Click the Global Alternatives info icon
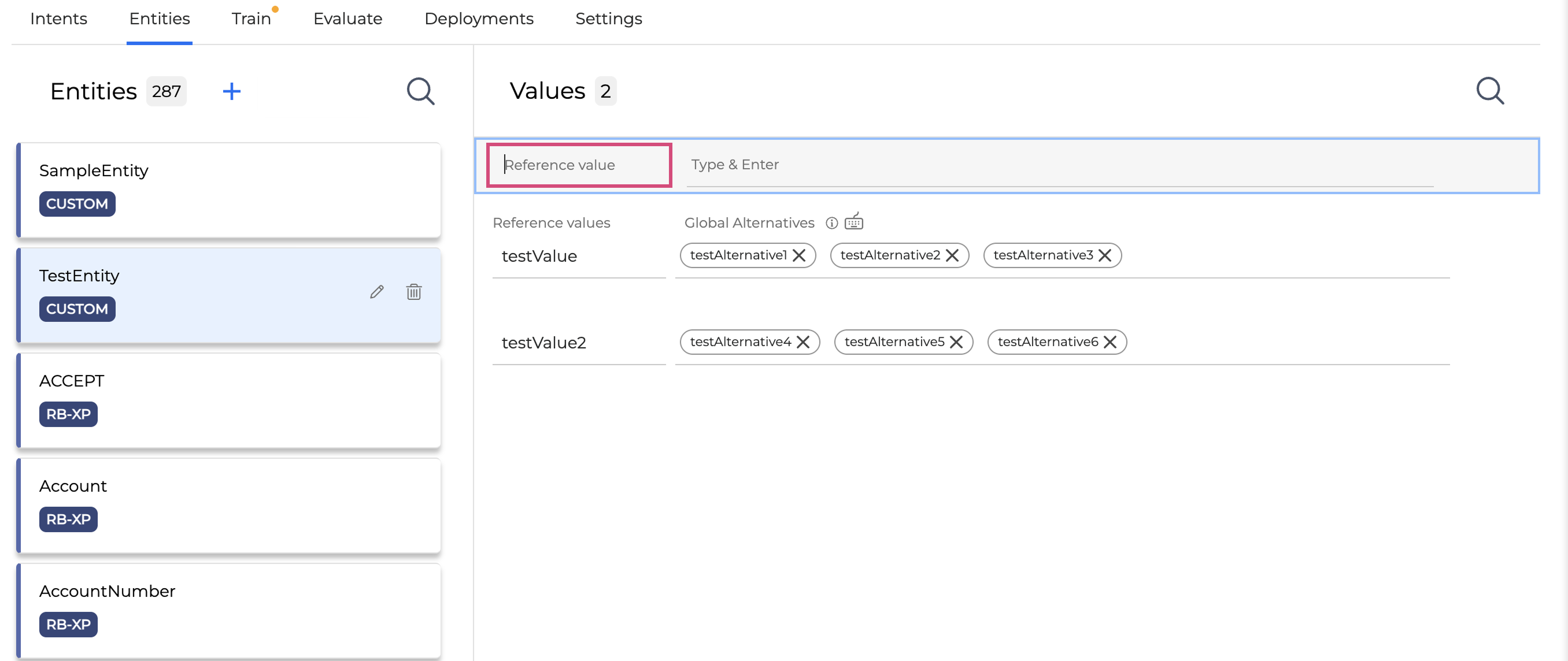The width and height of the screenshot is (1568, 661). [x=831, y=223]
